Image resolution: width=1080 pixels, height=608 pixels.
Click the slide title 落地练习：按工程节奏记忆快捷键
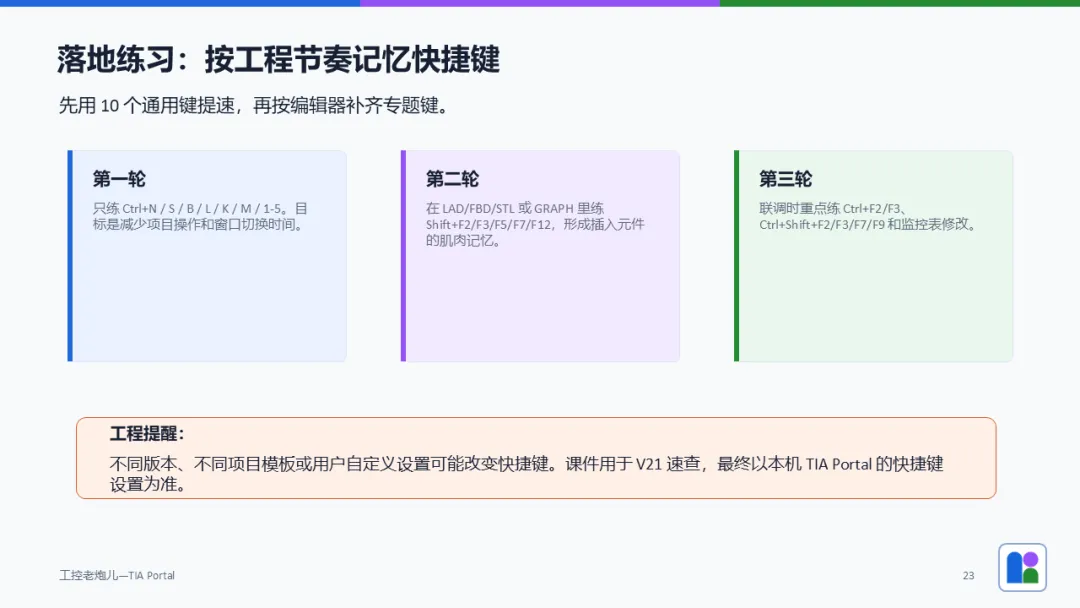tap(278, 59)
